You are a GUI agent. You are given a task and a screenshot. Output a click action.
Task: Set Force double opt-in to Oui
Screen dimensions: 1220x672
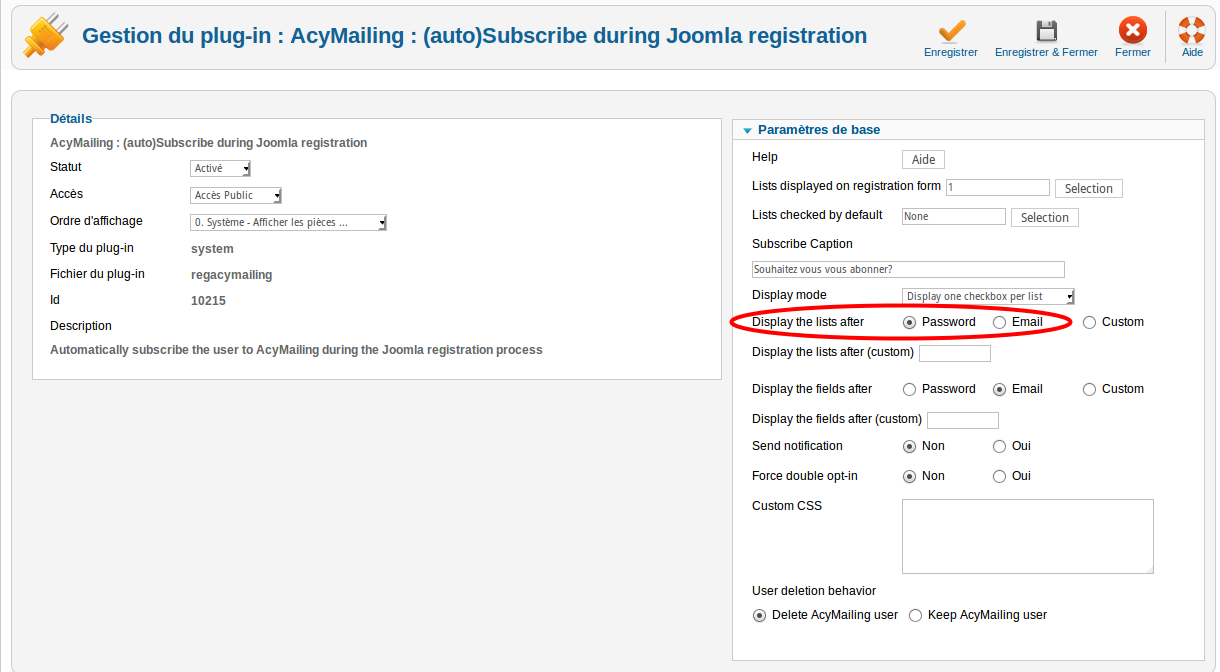coord(1000,477)
